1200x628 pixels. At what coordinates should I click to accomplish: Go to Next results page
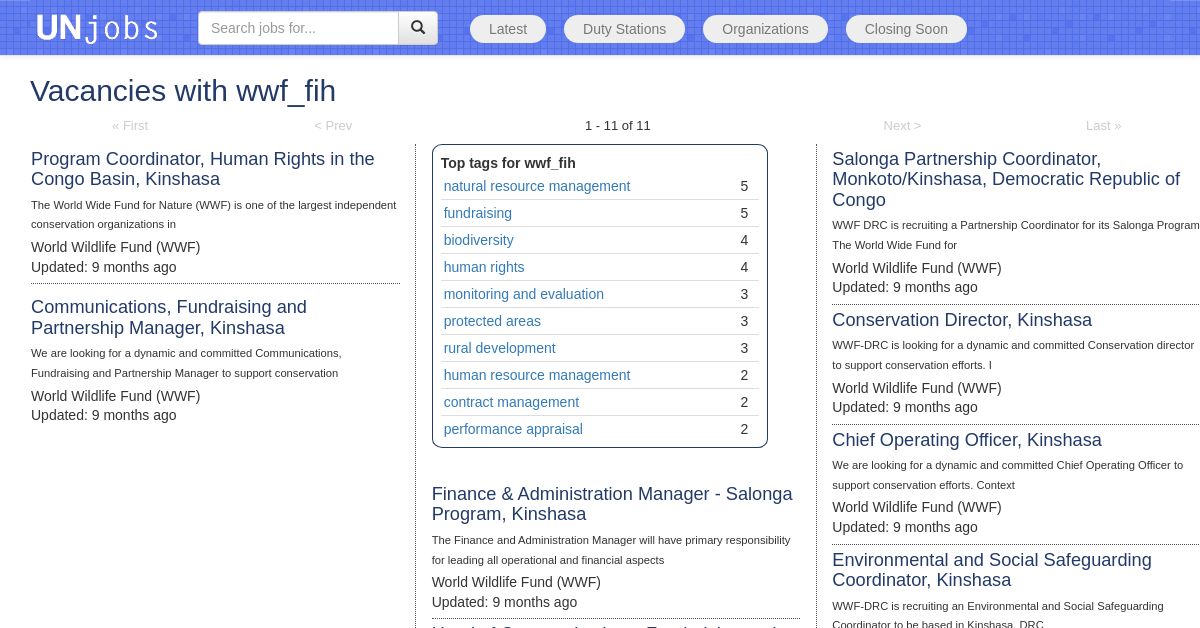point(902,125)
